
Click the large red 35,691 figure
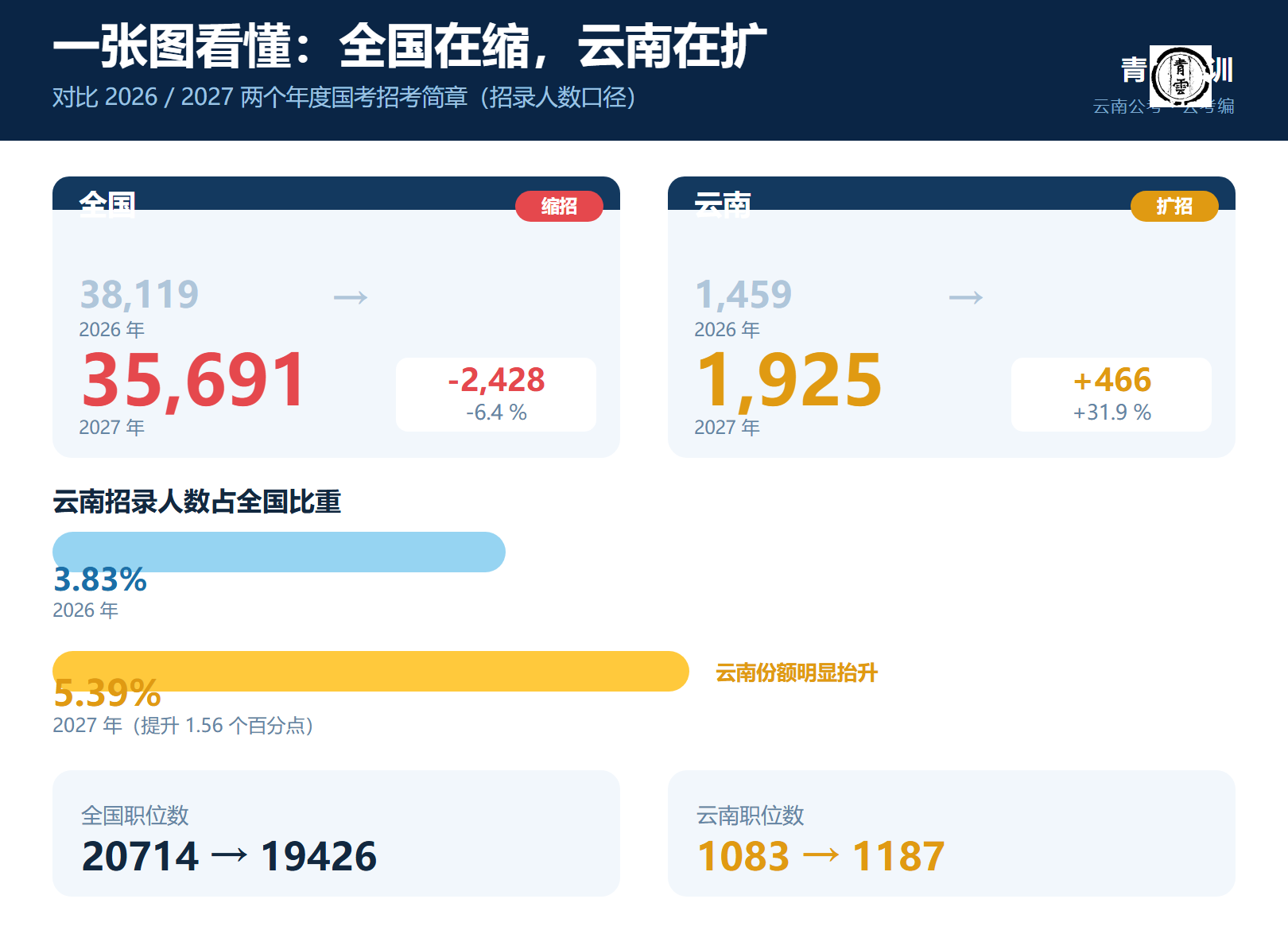coord(192,380)
